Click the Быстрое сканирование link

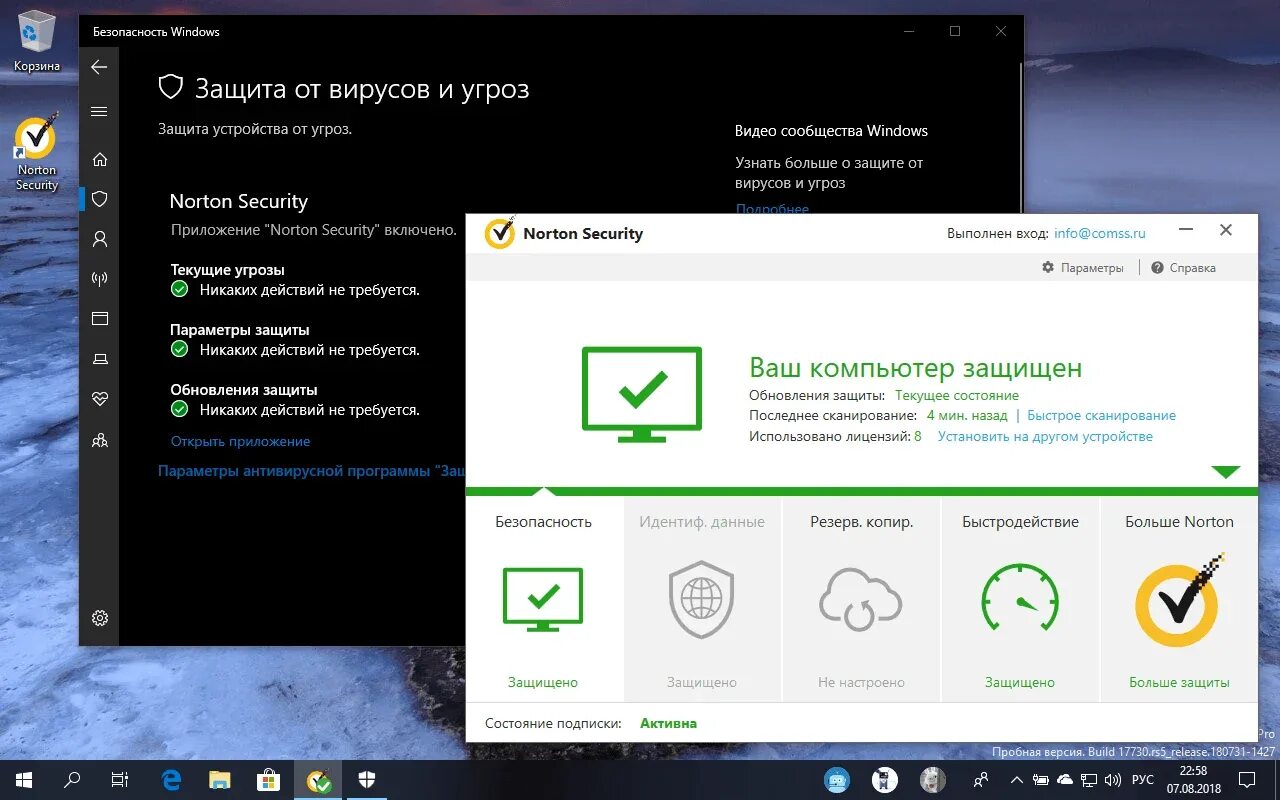(x=1101, y=415)
